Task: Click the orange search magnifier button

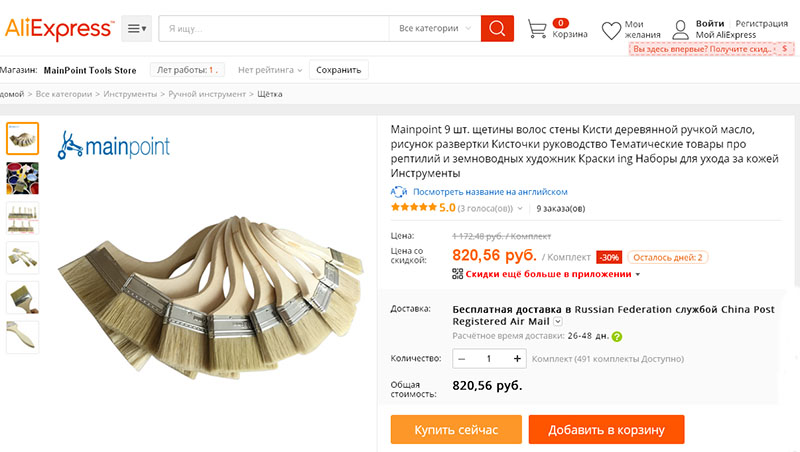Action: (x=497, y=28)
